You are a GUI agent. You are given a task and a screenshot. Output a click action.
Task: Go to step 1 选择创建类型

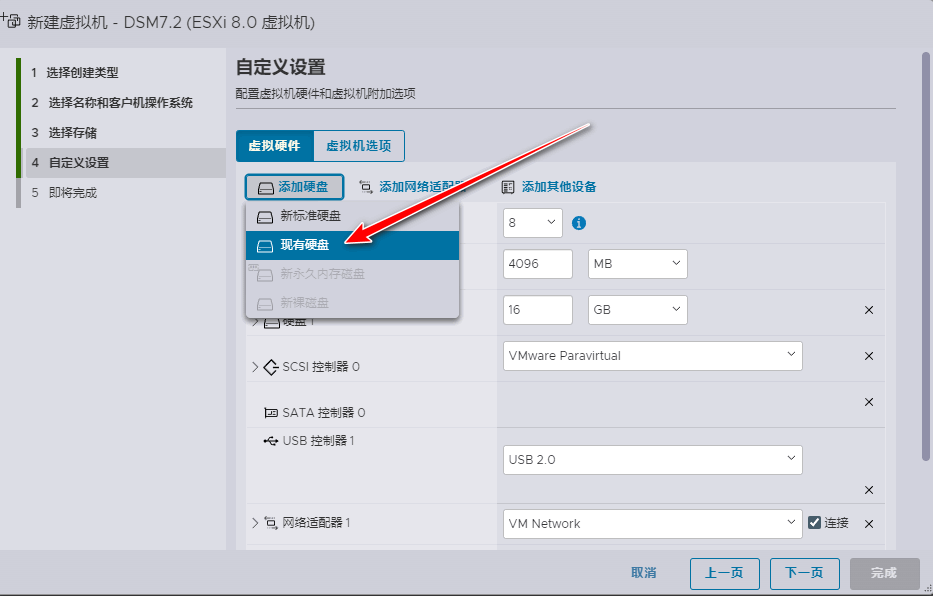[x=82, y=73]
